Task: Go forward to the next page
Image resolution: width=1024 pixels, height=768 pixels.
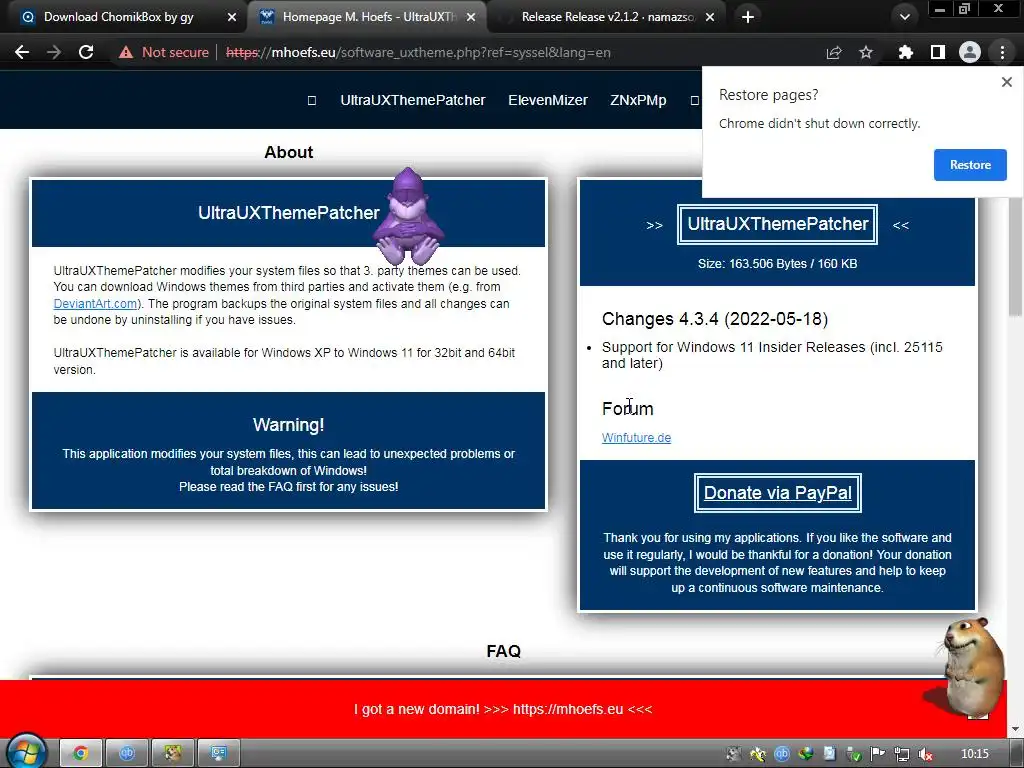Action: click(54, 52)
